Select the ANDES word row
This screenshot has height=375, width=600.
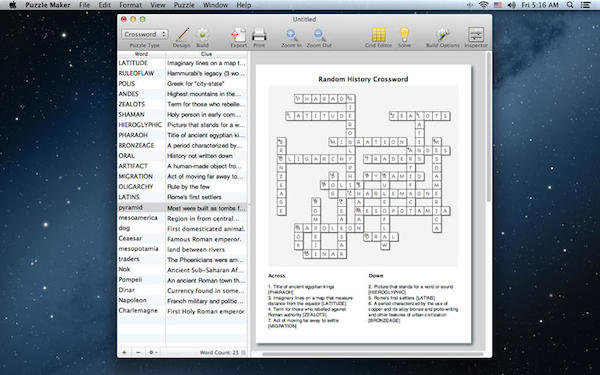tap(182, 94)
